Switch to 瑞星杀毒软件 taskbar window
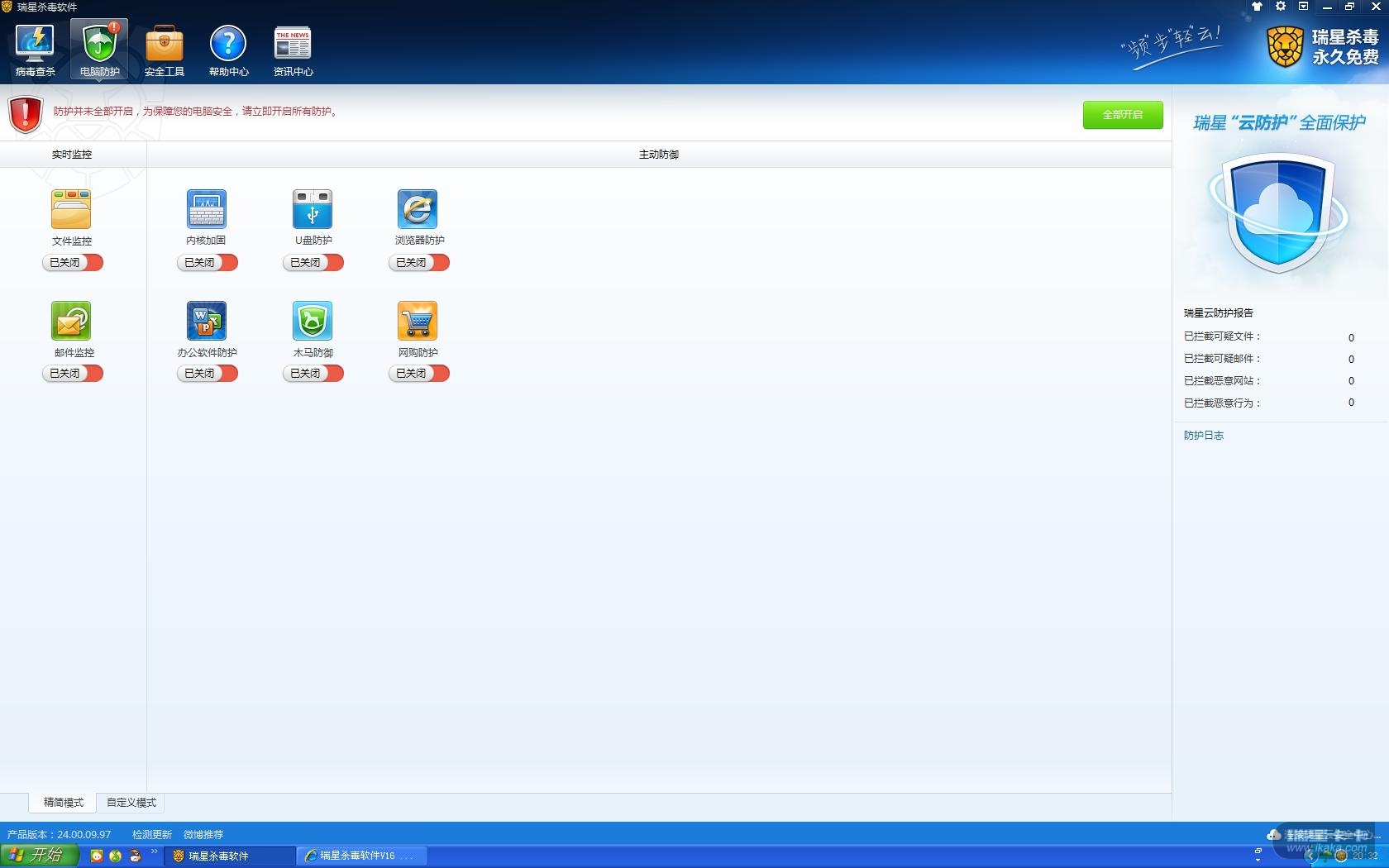The width and height of the screenshot is (1389, 868). click(230, 856)
